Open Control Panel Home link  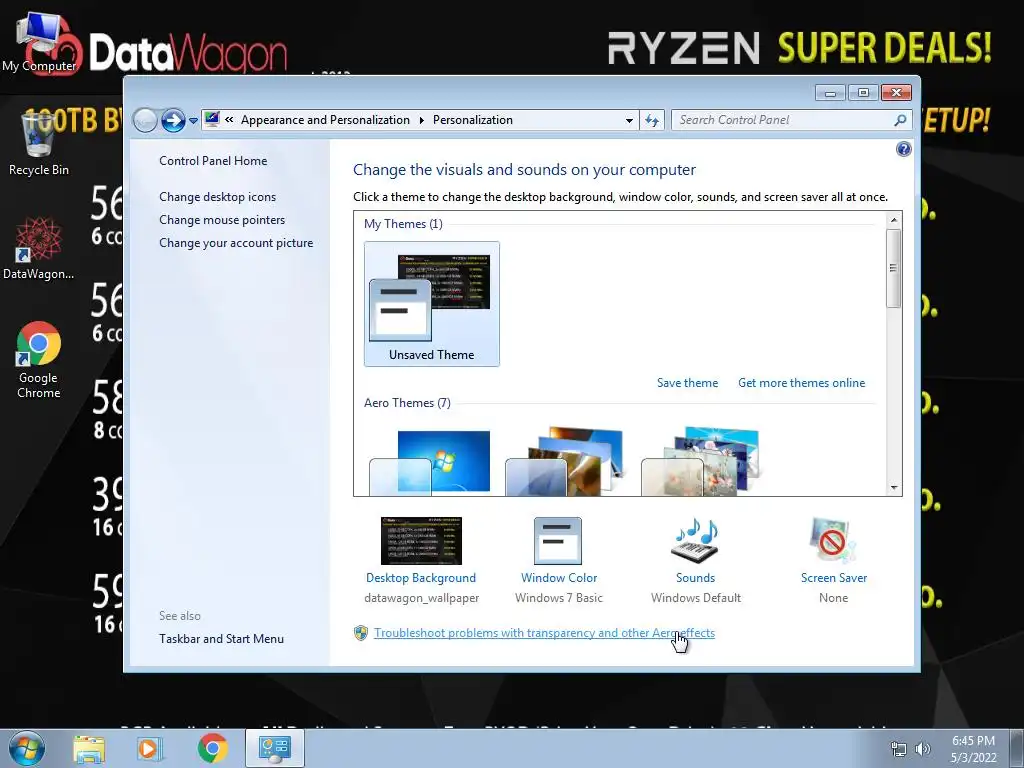point(213,161)
